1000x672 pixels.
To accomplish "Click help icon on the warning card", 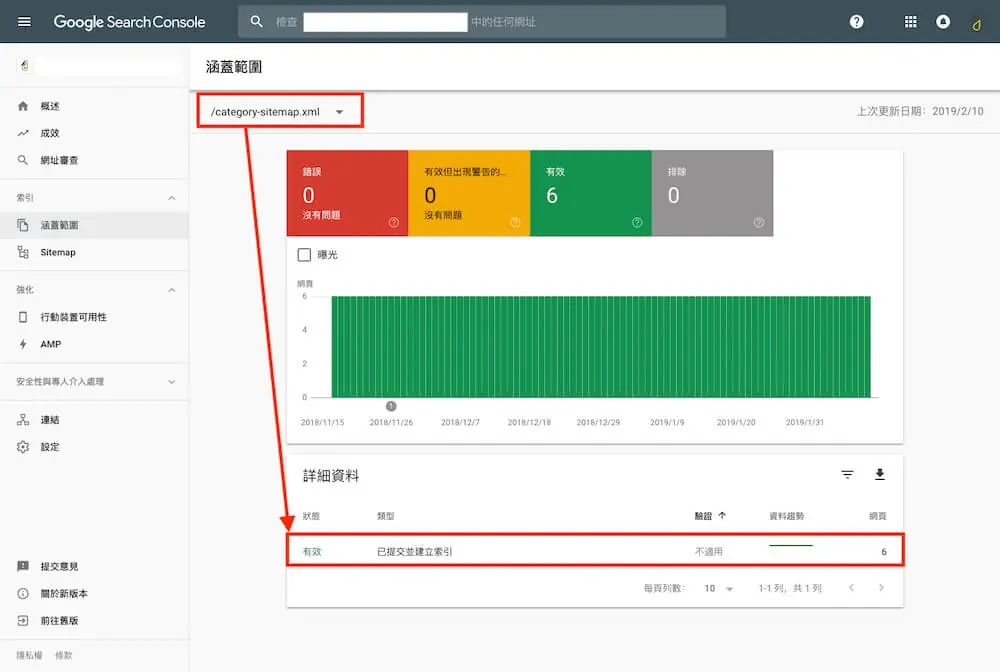I will pyautogui.click(x=515, y=223).
